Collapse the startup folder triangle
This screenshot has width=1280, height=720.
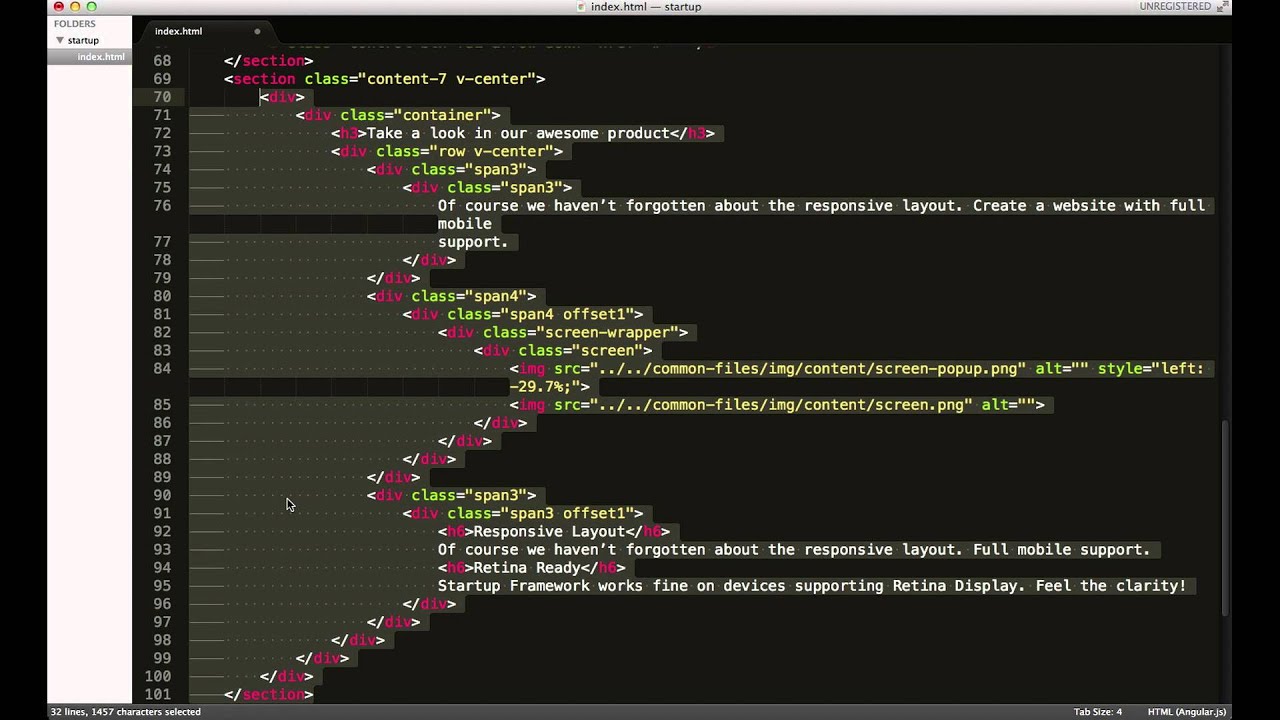[60, 40]
